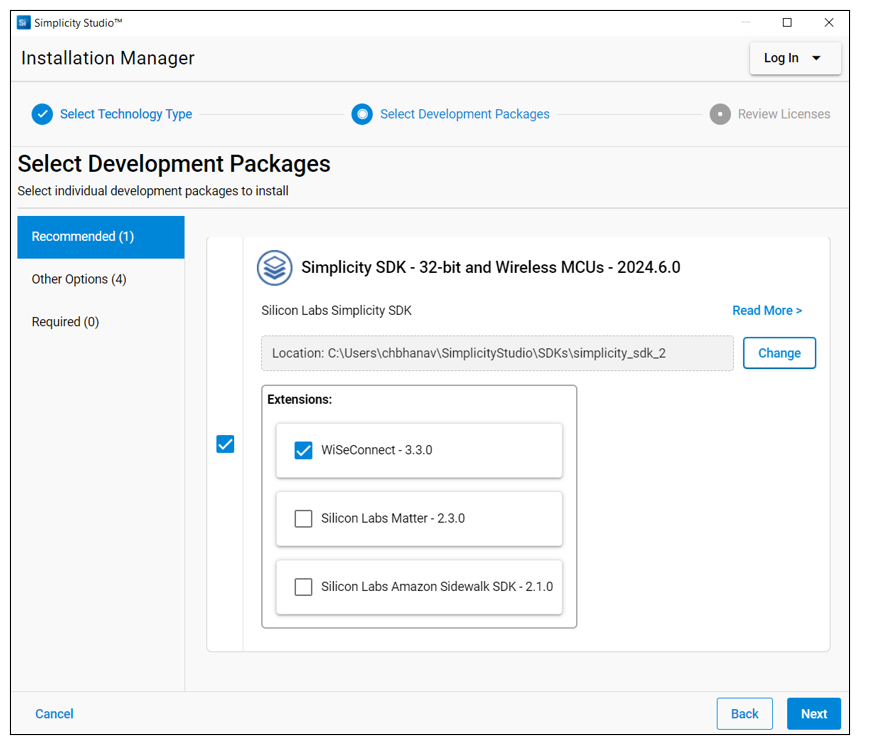Click the grayed step icon beside Review Licenses

click(x=720, y=114)
